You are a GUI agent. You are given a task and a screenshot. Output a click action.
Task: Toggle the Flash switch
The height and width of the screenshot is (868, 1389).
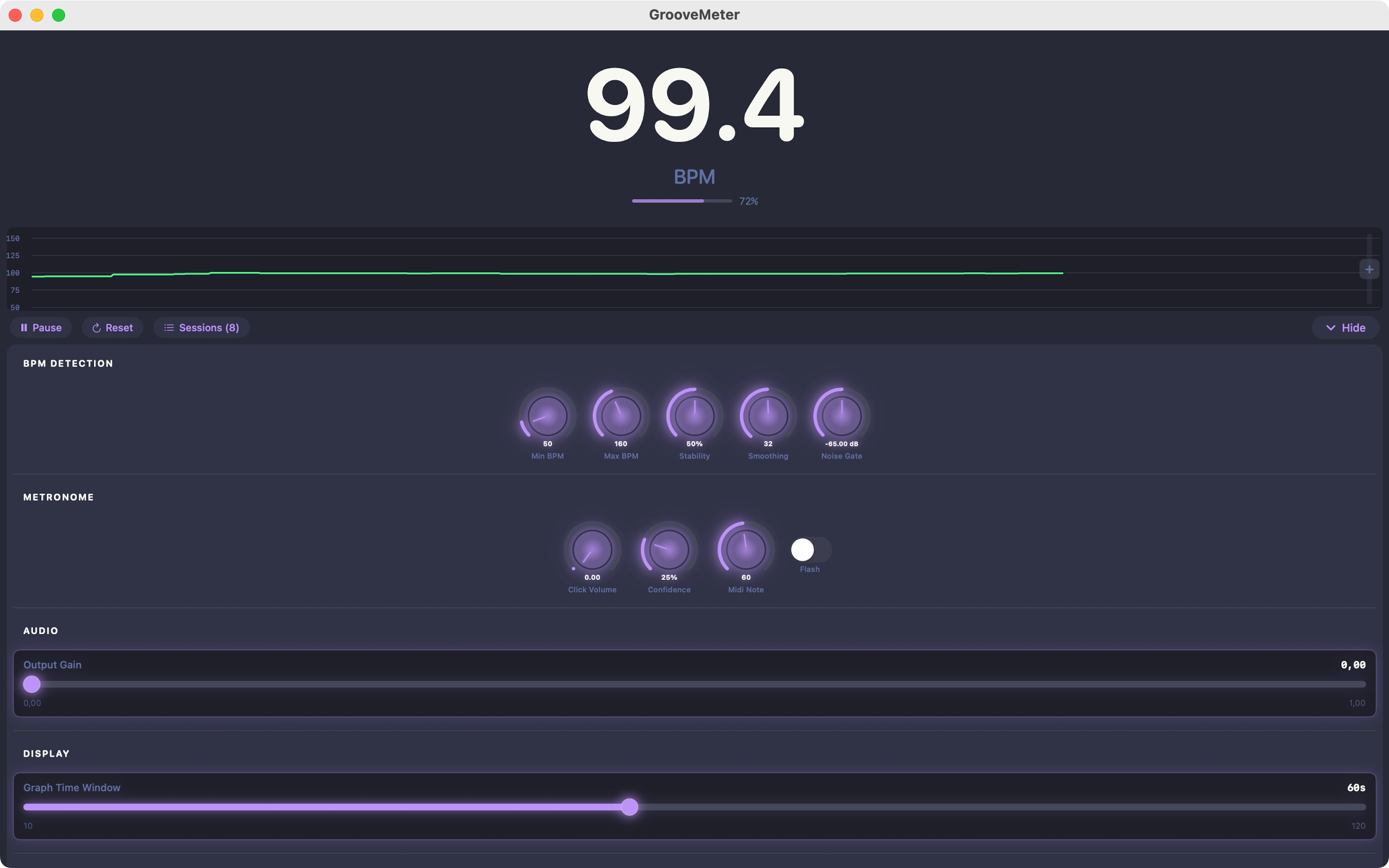[811, 550]
